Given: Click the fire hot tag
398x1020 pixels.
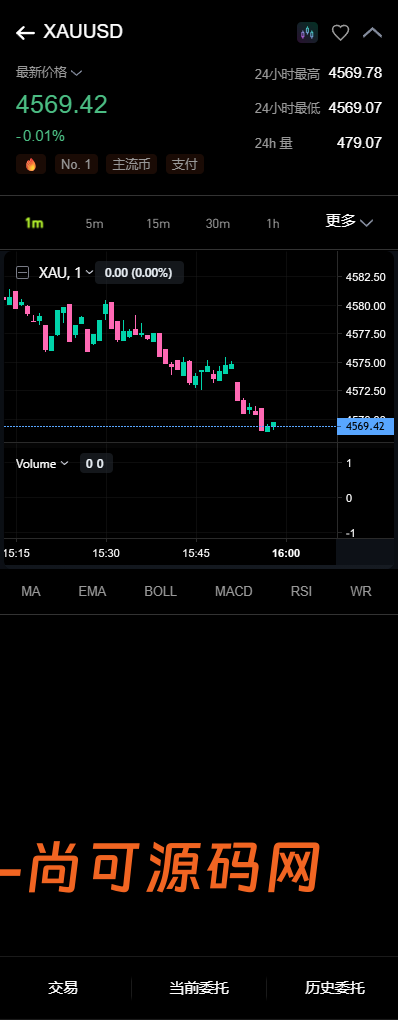Looking at the screenshot, I should [31, 164].
